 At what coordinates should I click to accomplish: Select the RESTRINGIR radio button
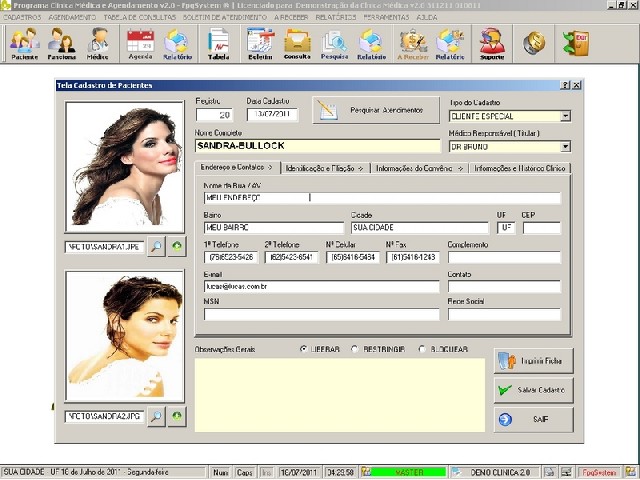pyautogui.click(x=354, y=349)
